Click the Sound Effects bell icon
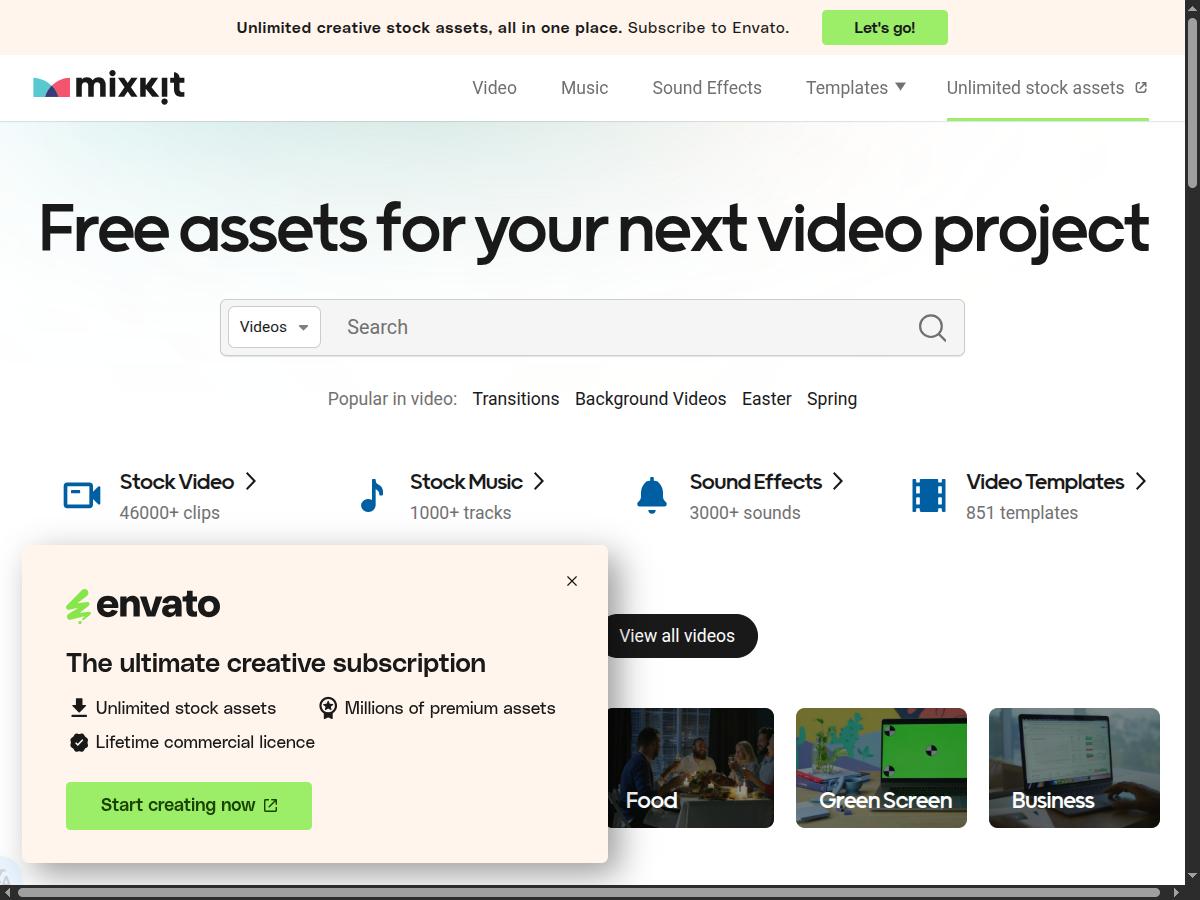The width and height of the screenshot is (1200, 900). [651, 495]
